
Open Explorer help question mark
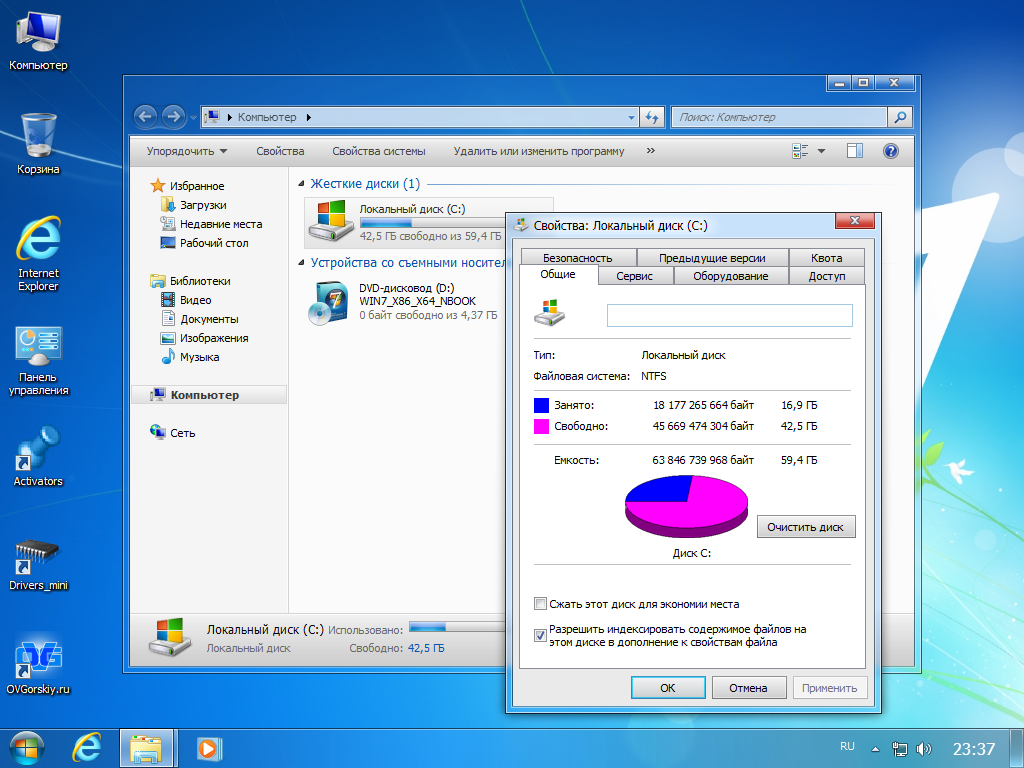pyautogui.click(x=890, y=151)
